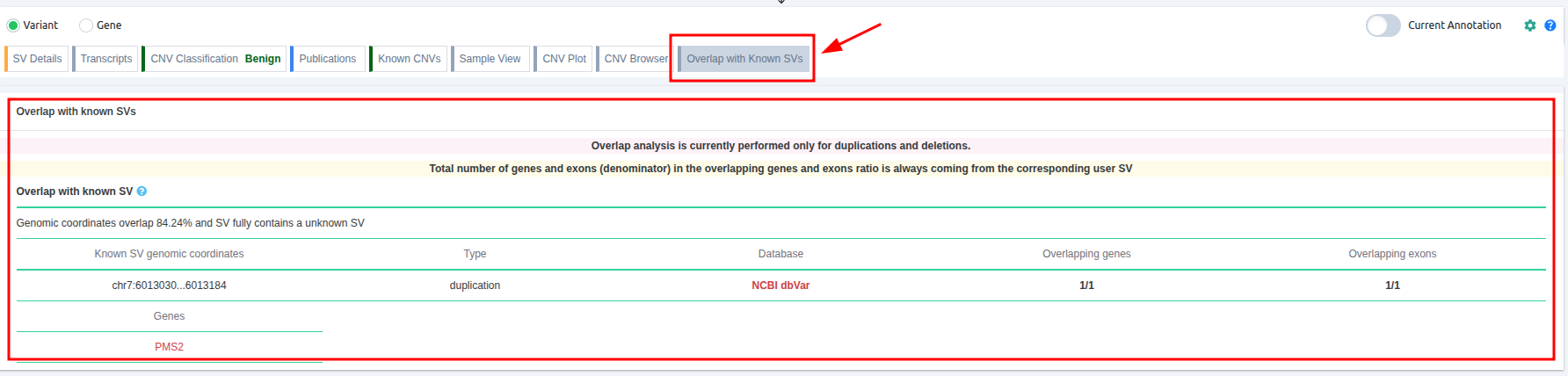Open settings via the gear icon
This screenshot has width=1568, height=376.
1530,25
